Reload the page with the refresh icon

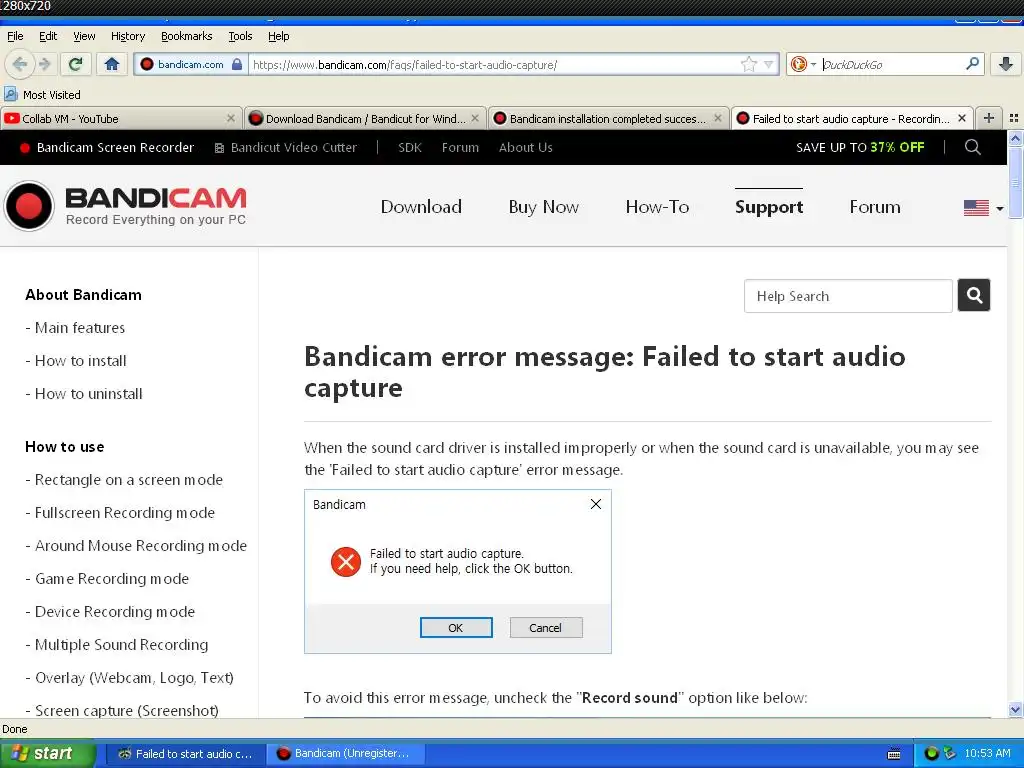coord(75,64)
